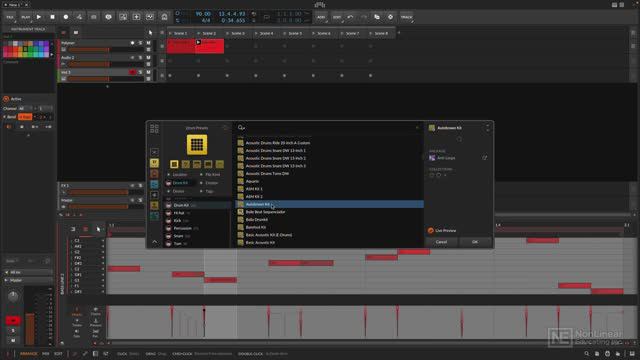Launch the Scene 4 header
This screenshot has width=640, height=360.
[267, 33]
